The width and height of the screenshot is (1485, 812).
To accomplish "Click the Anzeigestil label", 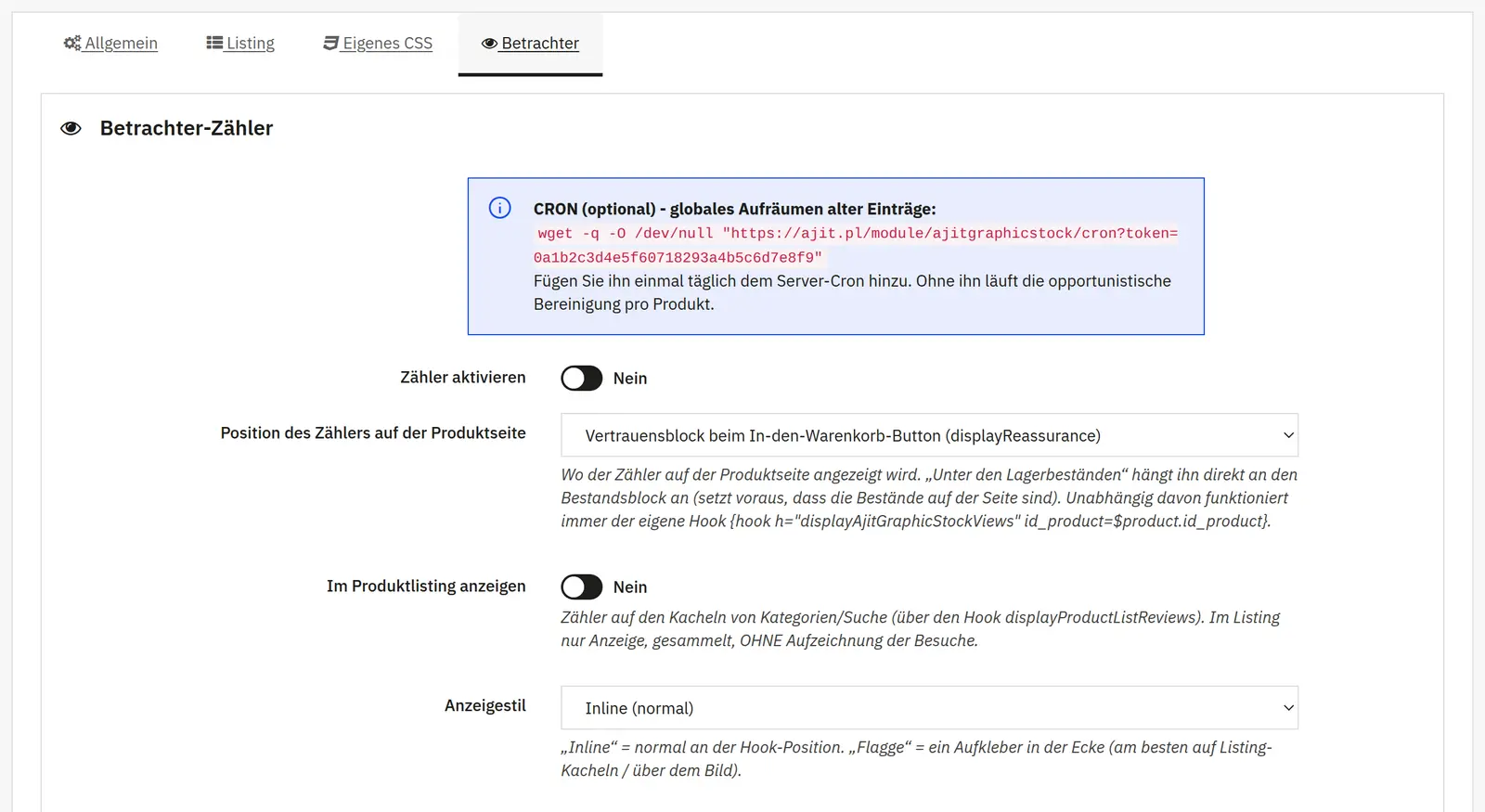I will pos(484,705).
